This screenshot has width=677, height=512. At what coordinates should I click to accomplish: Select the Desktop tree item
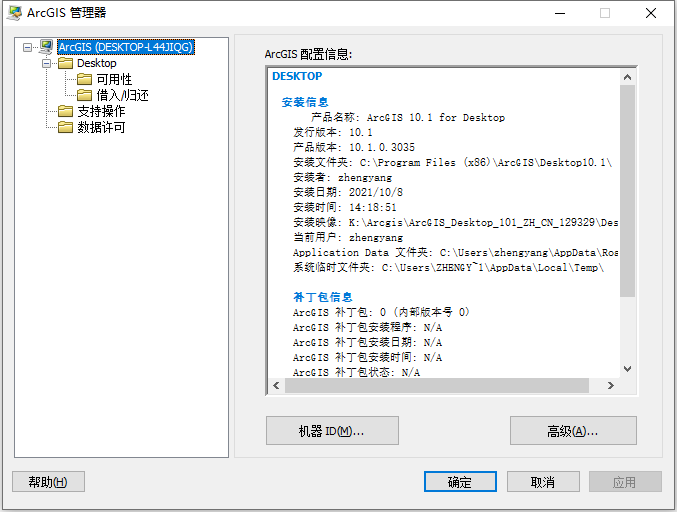pyautogui.click(x=97, y=63)
